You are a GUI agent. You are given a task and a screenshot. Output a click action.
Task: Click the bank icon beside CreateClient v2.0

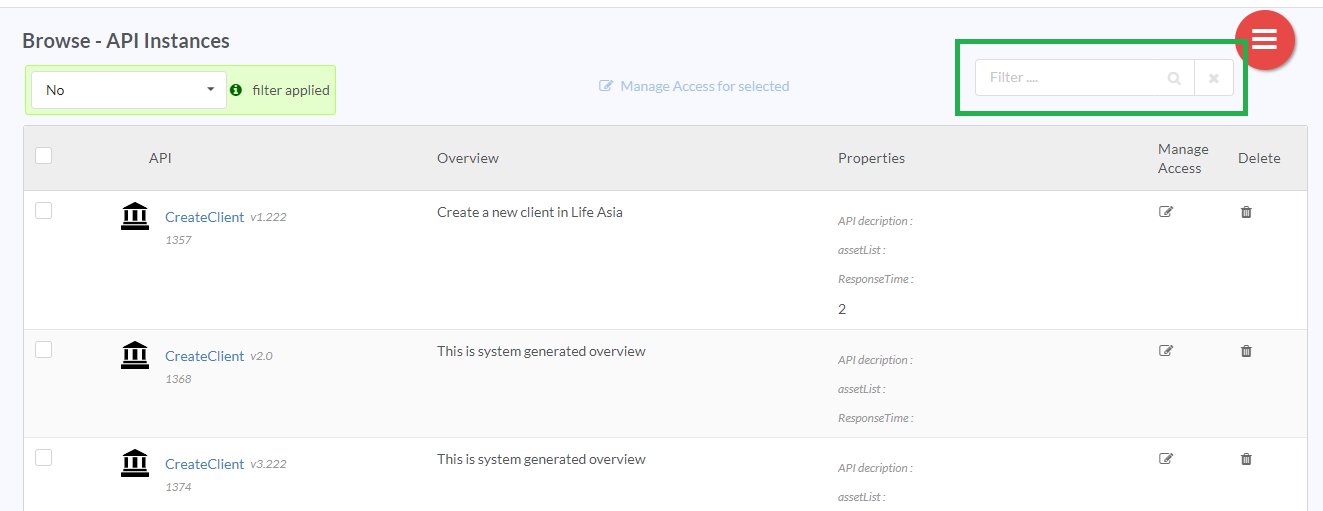tap(135, 354)
